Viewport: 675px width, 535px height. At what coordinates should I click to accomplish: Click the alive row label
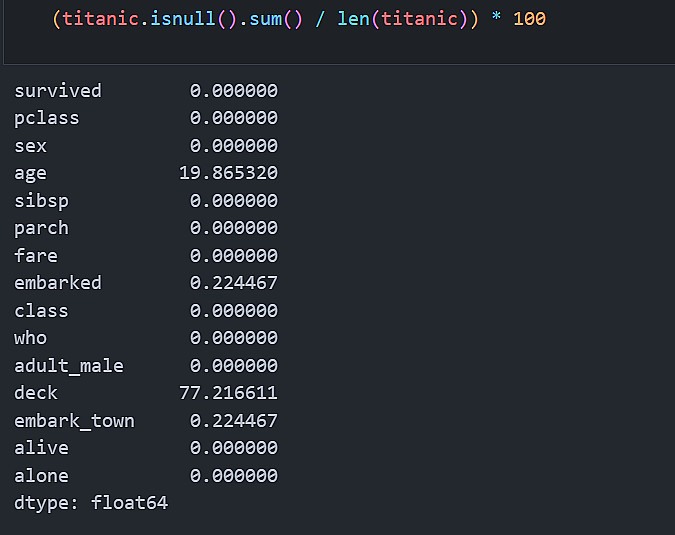click(x=42, y=448)
